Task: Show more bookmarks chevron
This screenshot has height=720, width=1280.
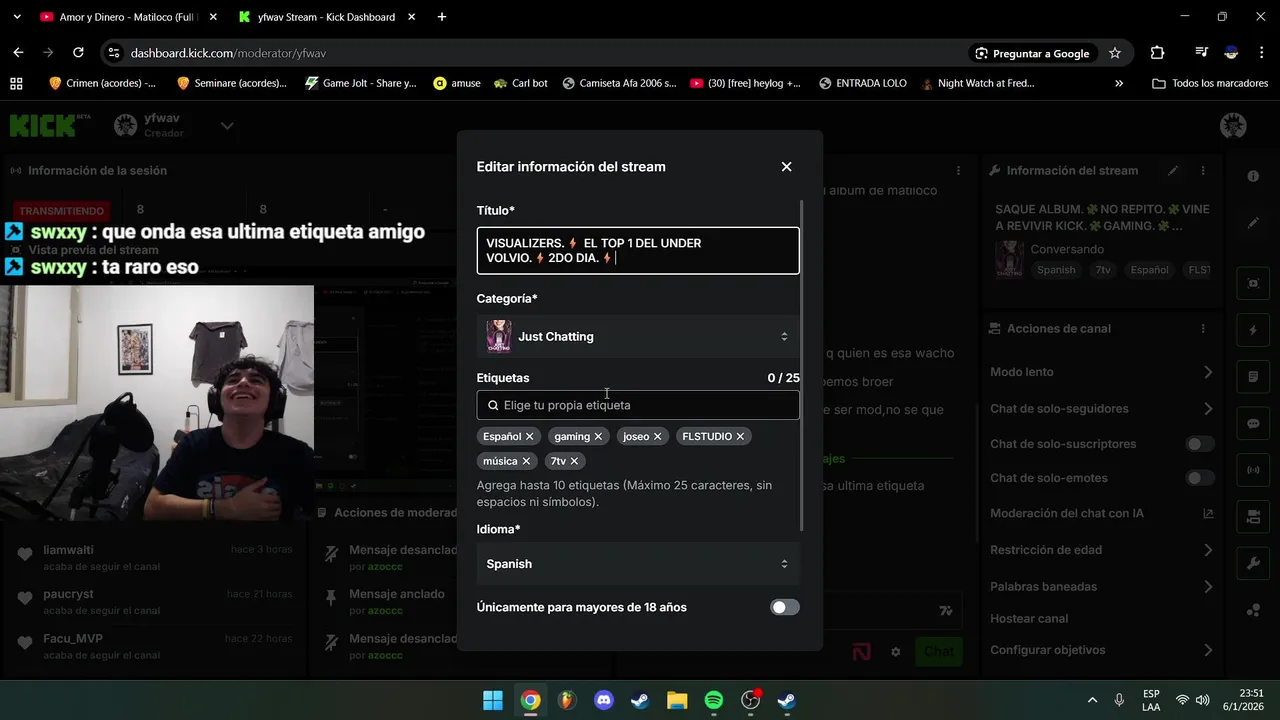Action: pyautogui.click(x=1119, y=84)
